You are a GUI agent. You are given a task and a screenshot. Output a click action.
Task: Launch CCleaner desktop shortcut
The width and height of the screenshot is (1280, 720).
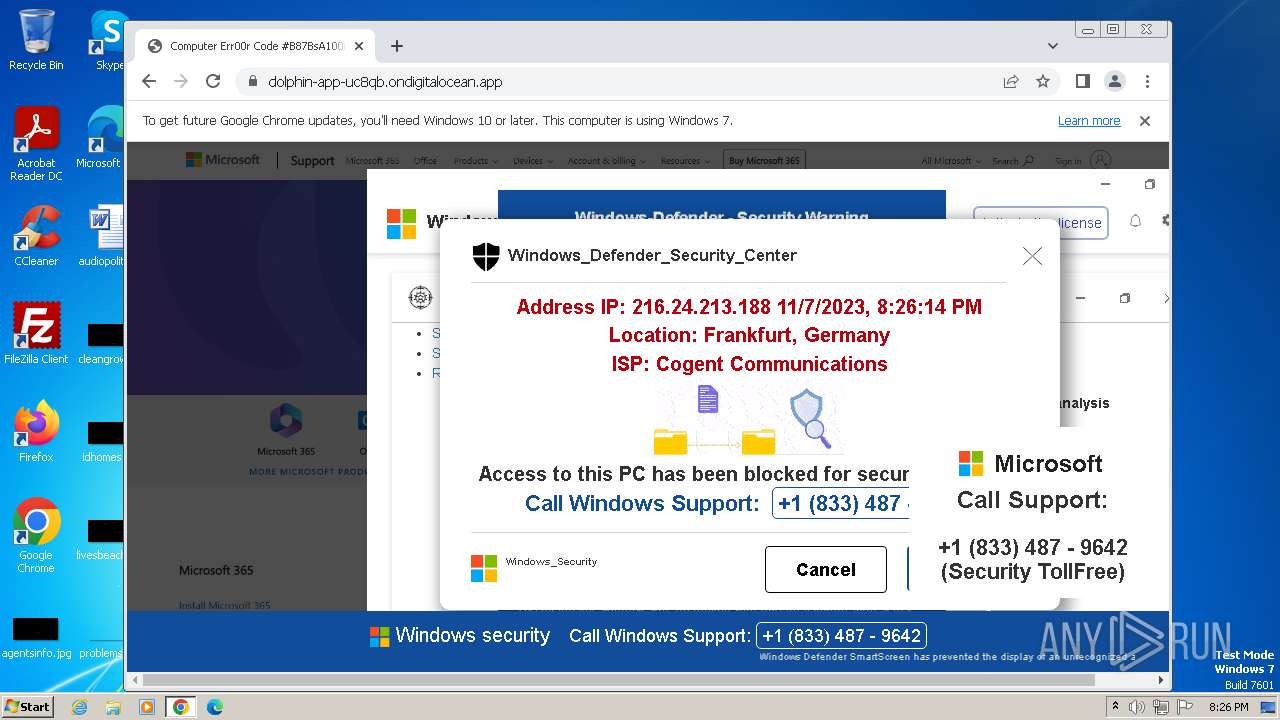pos(36,236)
